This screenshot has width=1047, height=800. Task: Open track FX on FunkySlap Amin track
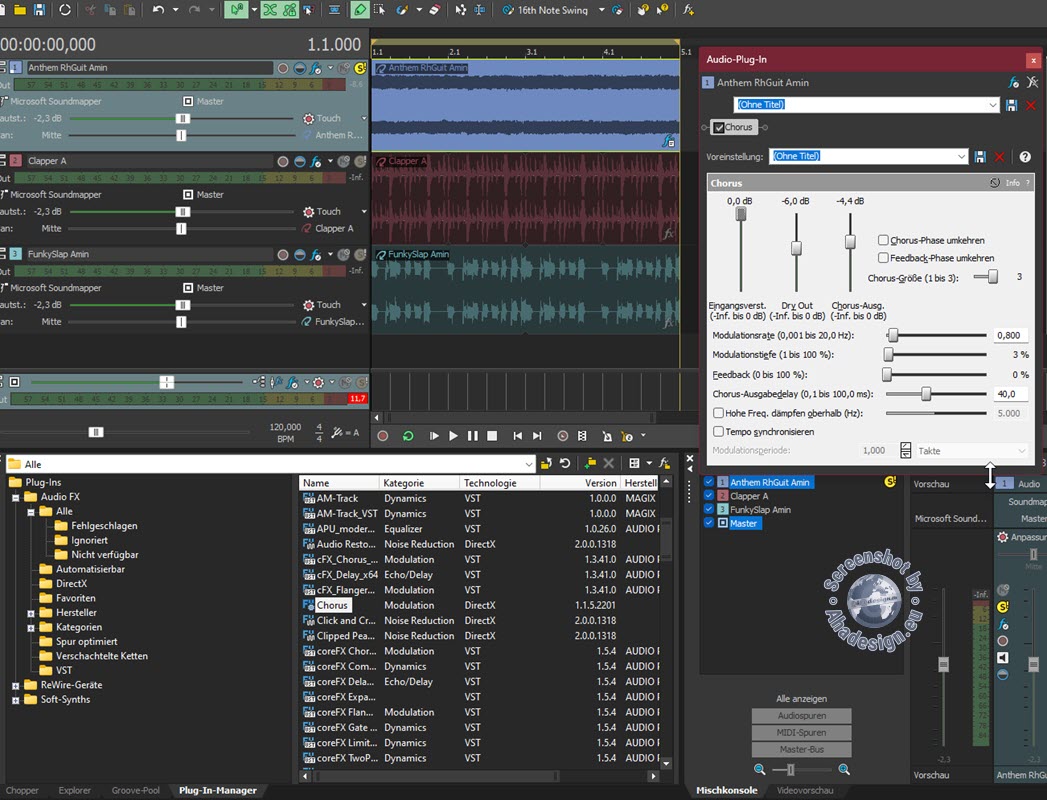point(316,254)
